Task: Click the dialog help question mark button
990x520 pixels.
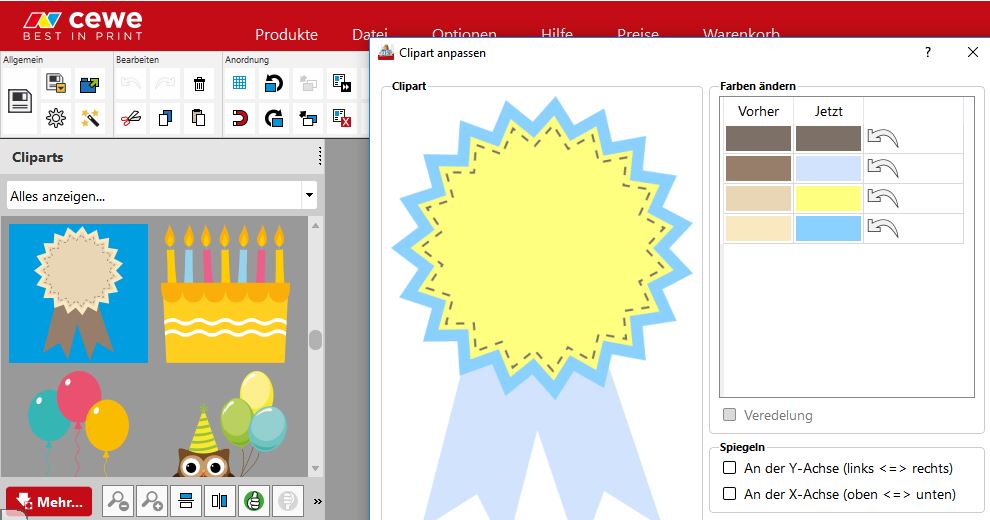Action: (928, 52)
